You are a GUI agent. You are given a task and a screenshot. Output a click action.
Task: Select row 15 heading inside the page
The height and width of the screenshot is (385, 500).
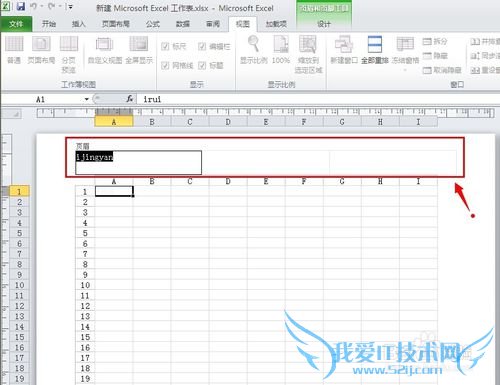pos(85,337)
